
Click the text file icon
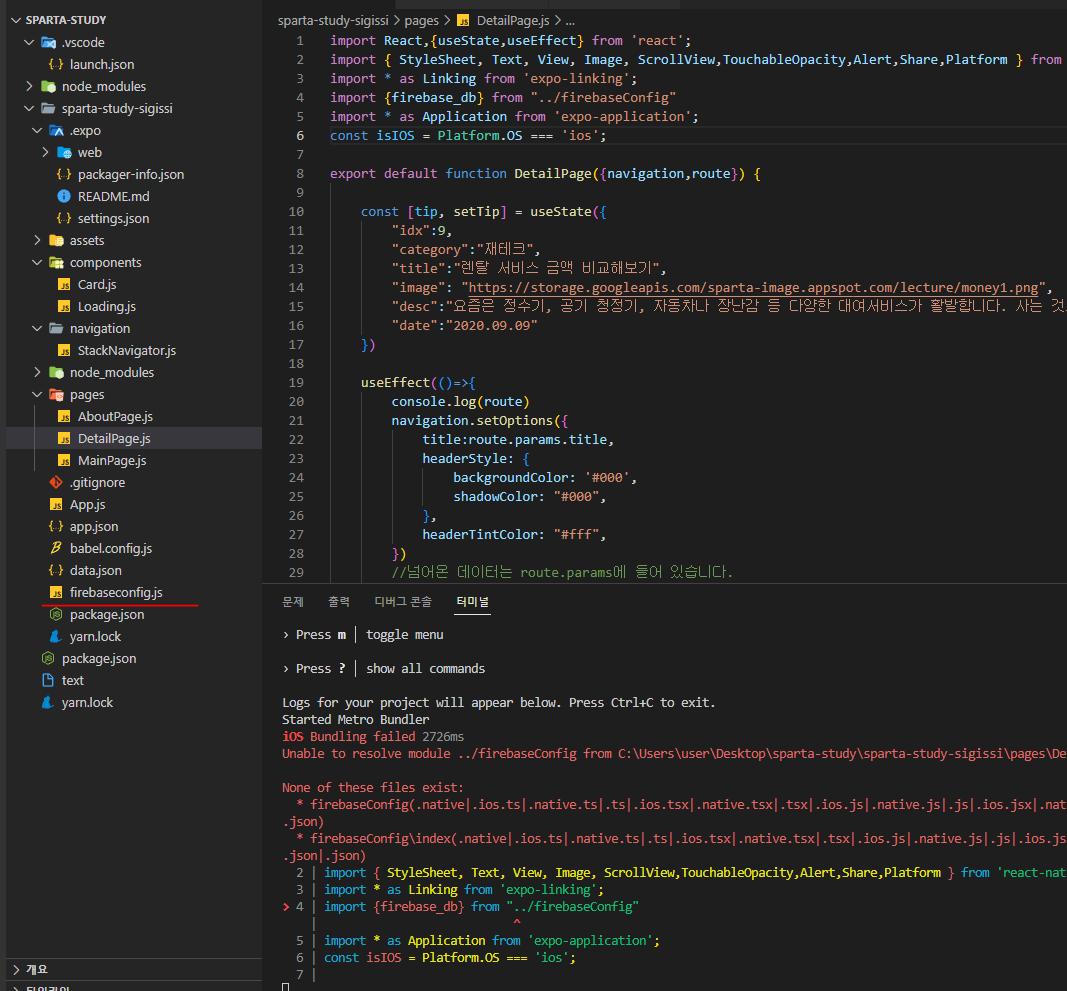(x=48, y=681)
